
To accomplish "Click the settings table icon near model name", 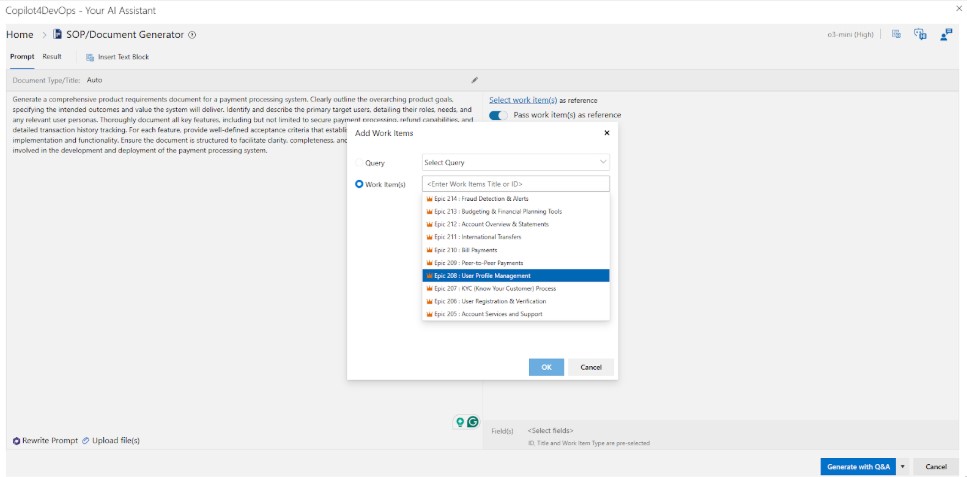I will click(896, 35).
